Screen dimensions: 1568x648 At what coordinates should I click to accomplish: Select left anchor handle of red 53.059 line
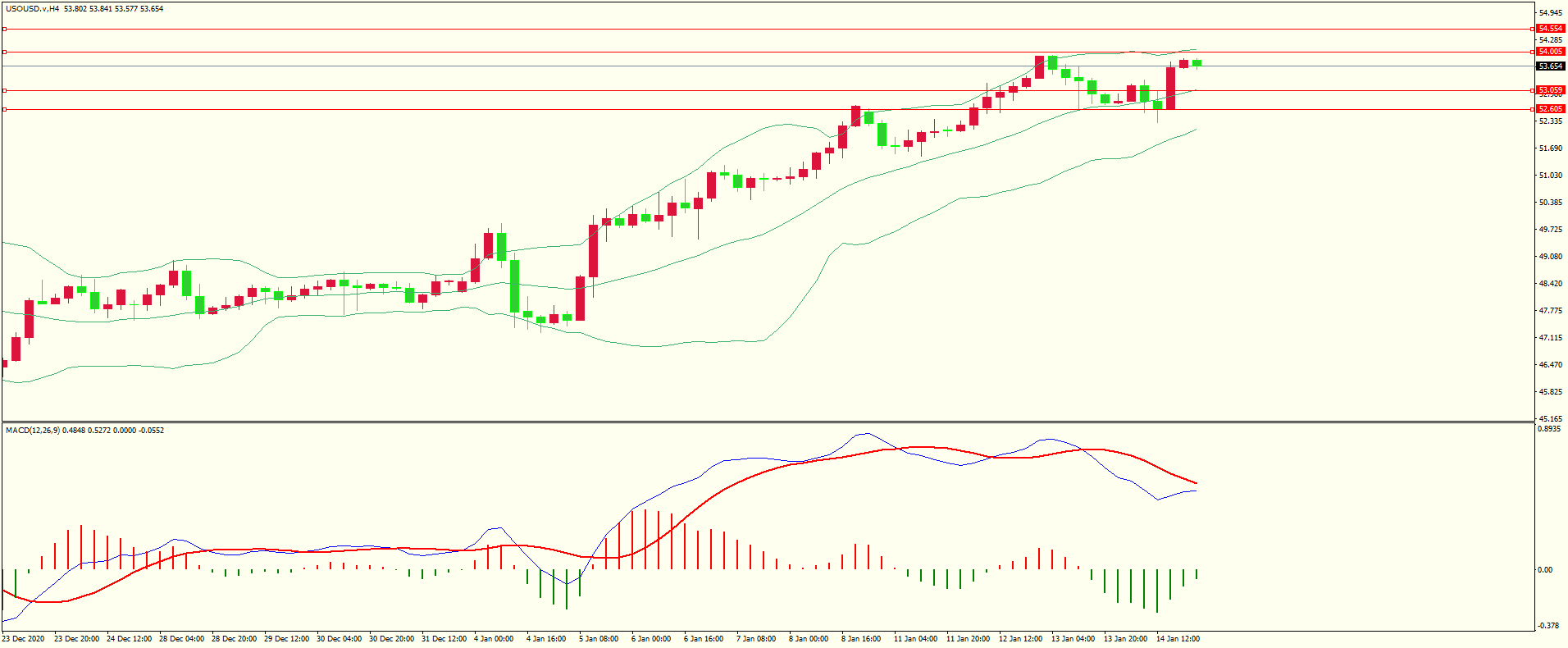click(x=4, y=90)
